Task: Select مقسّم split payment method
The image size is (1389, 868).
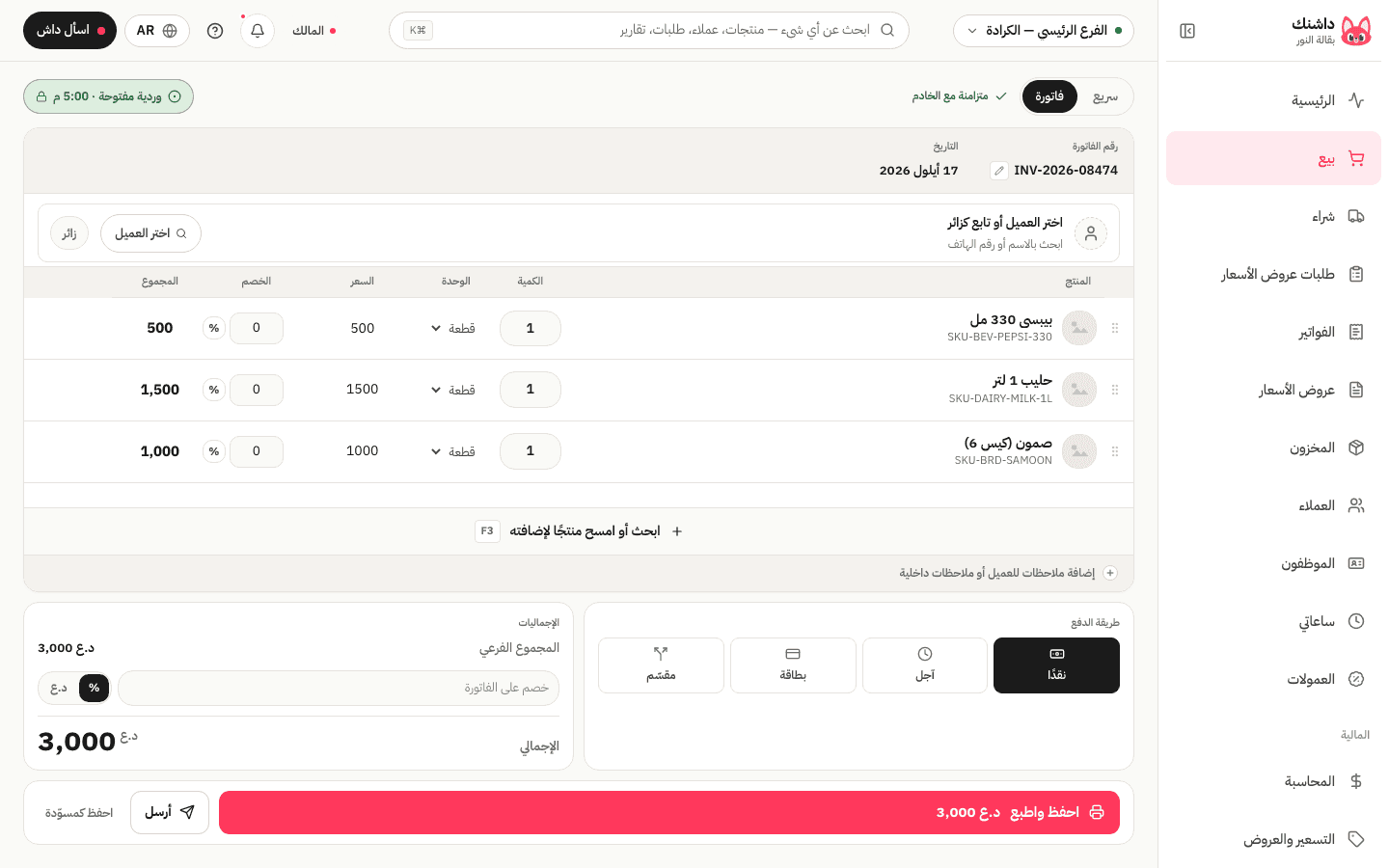Action: click(x=661, y=665)
